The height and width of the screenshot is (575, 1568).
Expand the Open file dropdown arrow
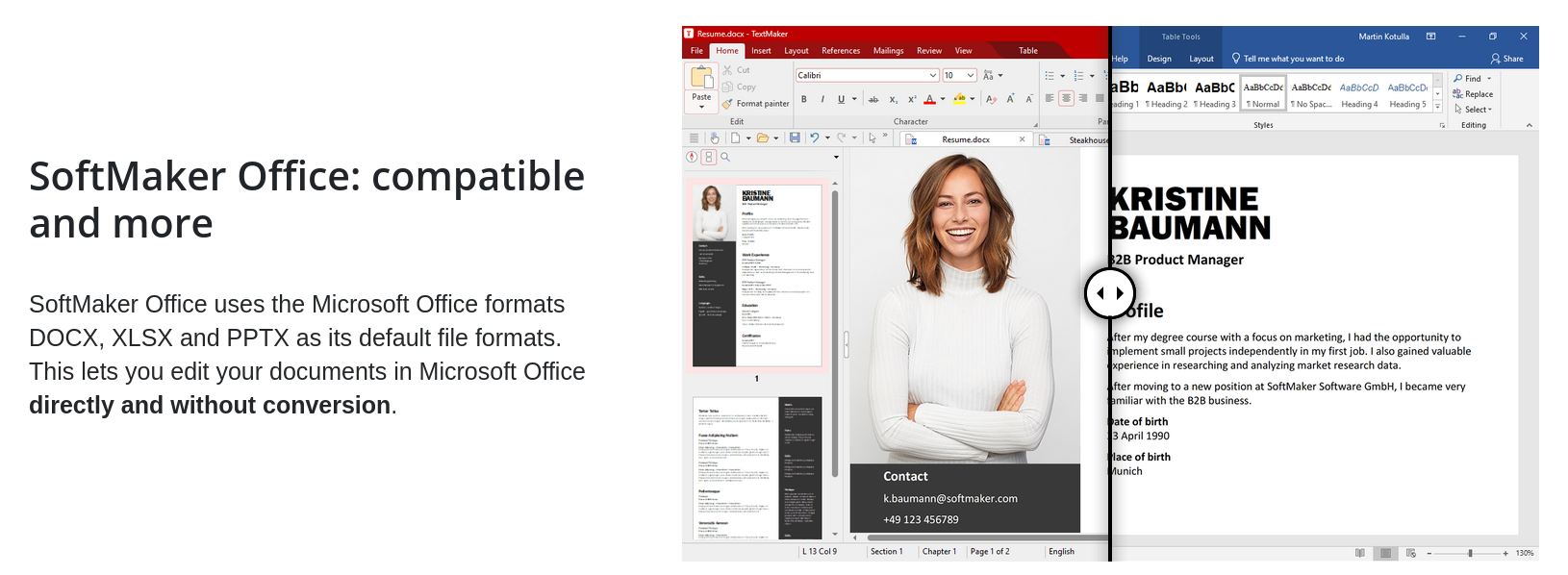[x=776, y=137]
